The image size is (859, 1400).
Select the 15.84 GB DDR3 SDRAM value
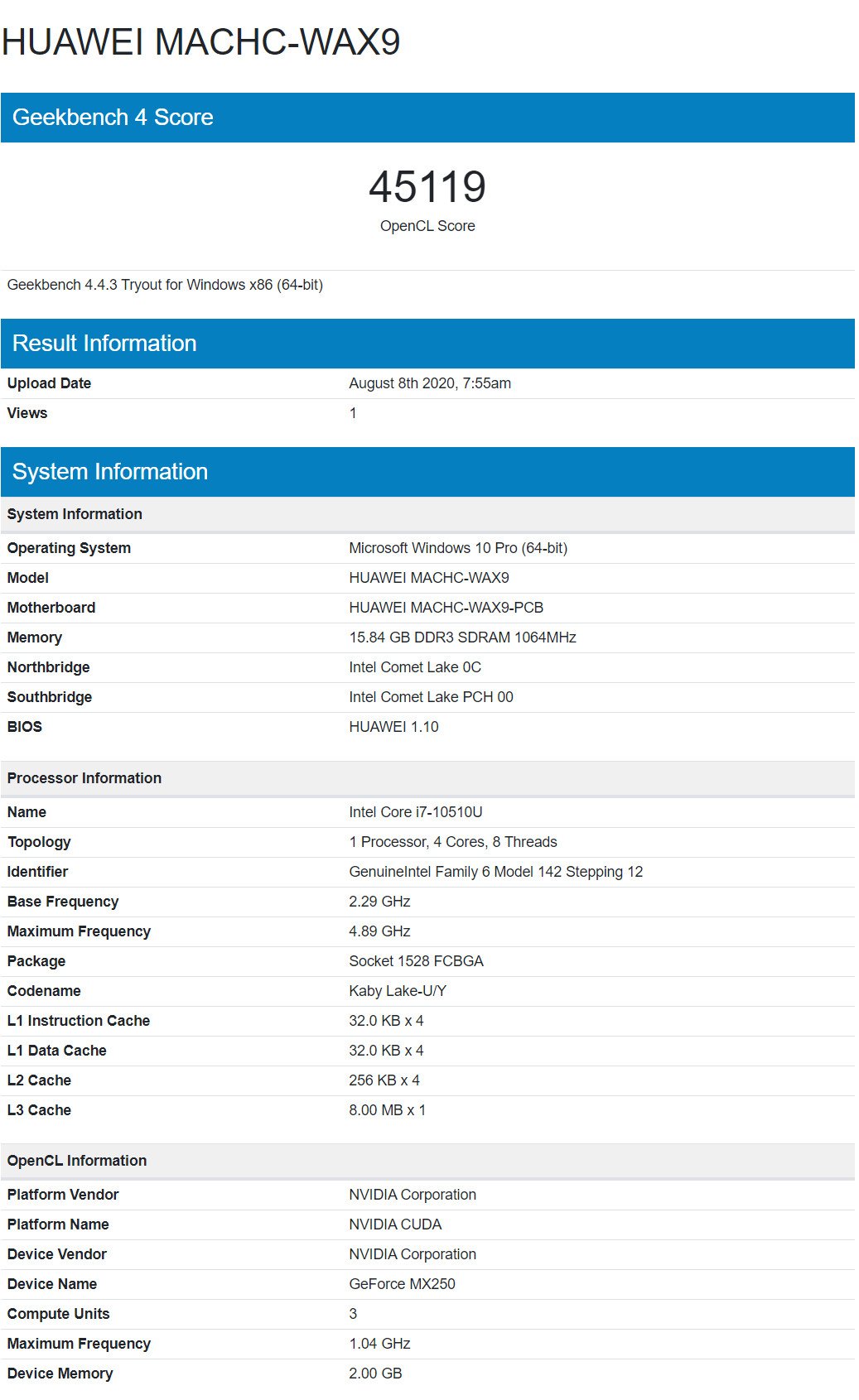pos(462,637)
